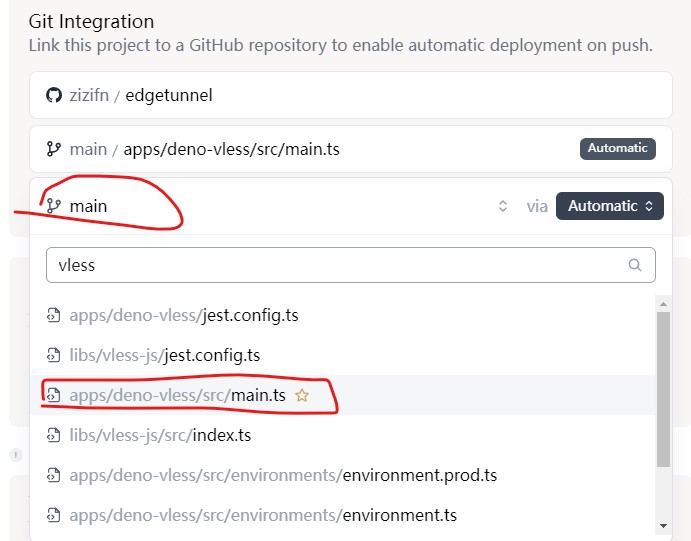Screen dimensions: 691x541
Task: Click file icon beside apps/deno-vless/jest.config.ts
Action: [54, 316]
